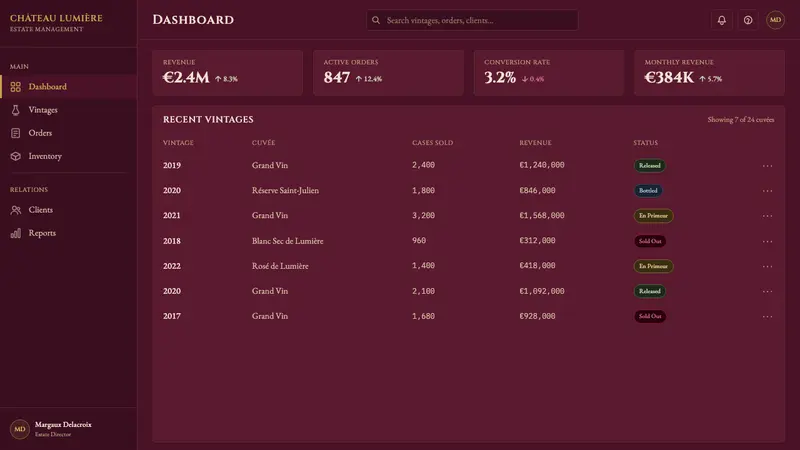Click En Primeur badge for Rosé de Lumière
This screenshot has width=800, height=450.
coord(653,266)
